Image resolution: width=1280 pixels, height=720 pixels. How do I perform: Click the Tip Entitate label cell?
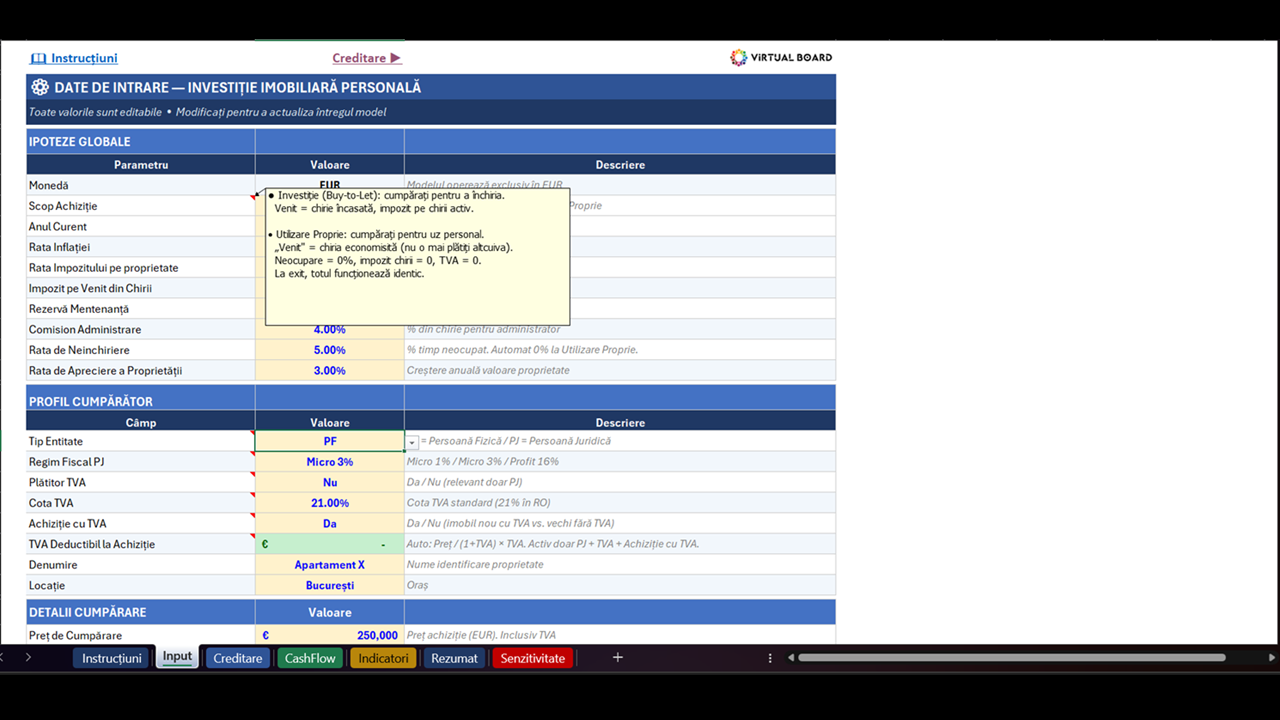(x=141, y=441)
